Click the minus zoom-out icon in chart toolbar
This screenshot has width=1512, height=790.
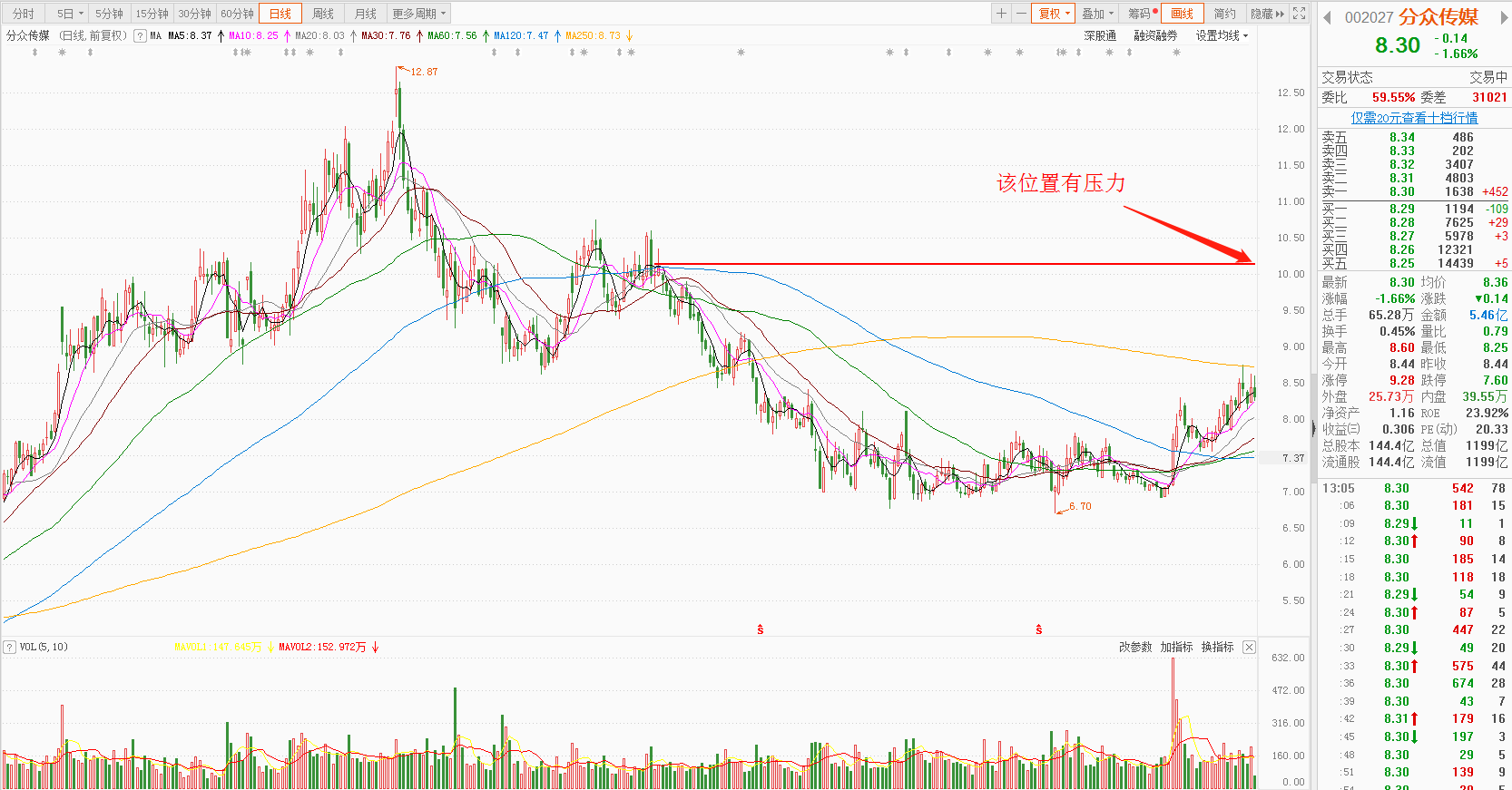(1020, 14)
